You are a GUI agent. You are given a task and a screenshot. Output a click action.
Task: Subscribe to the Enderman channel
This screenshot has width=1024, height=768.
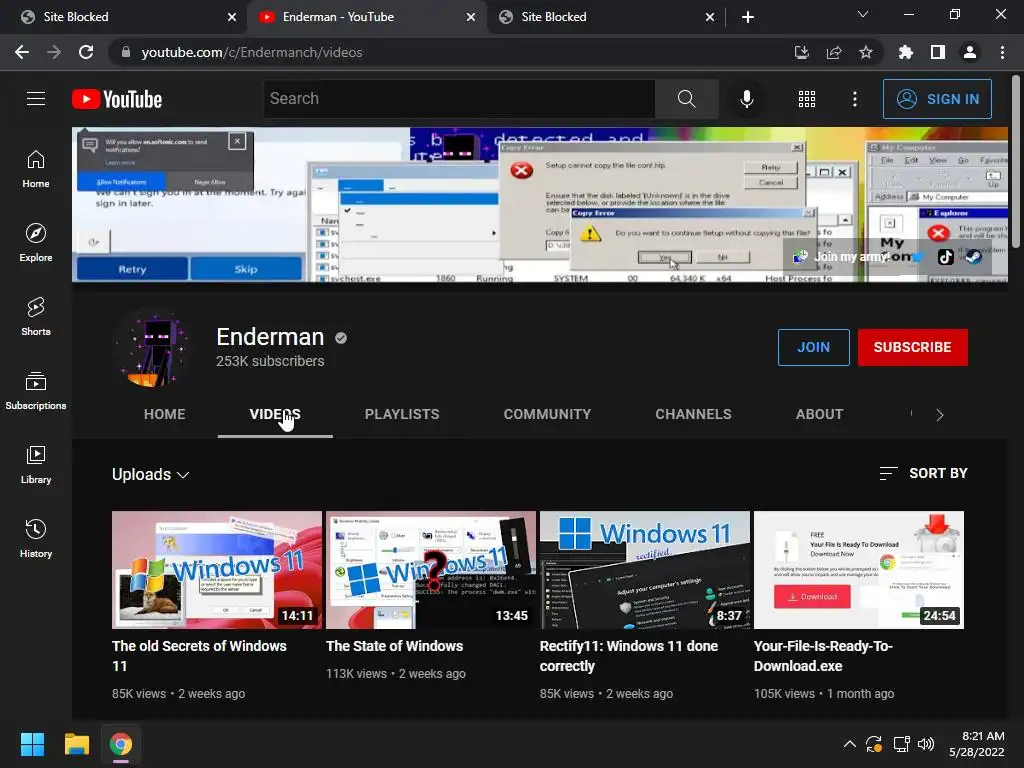point(912,347)
